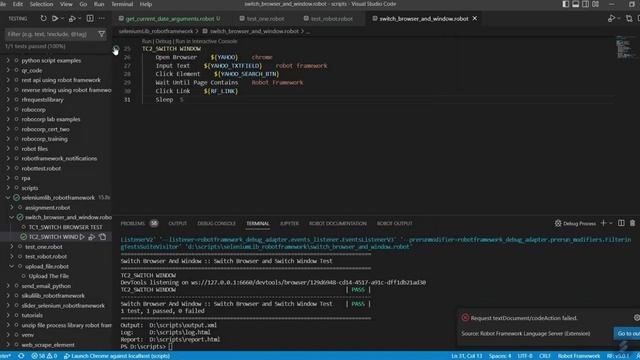Close the switch_browser_and_window.robot tab
This screenshot has height=360, width=640.
tap(475, 18)
